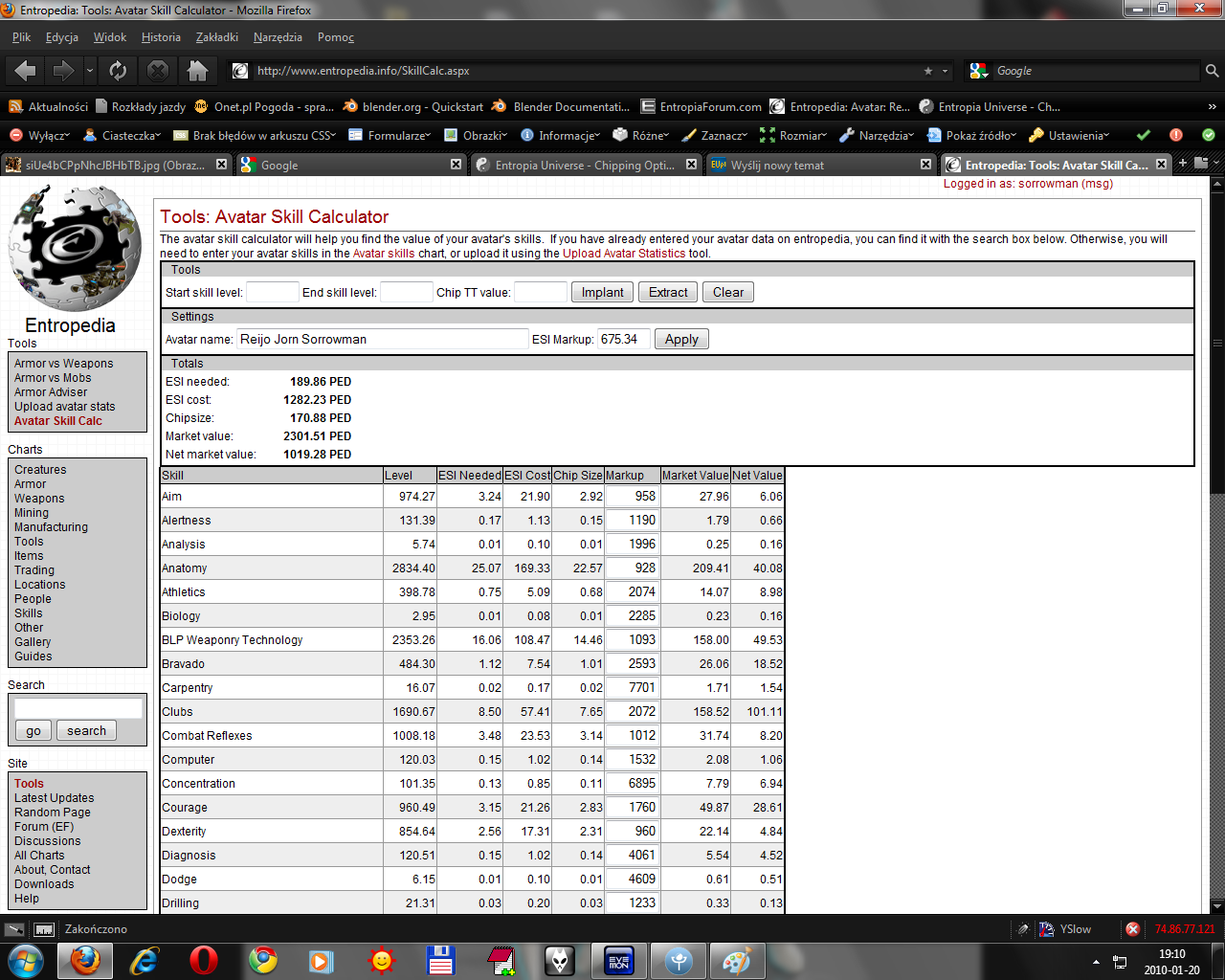Click the Extract button

[x=668, y=293]
